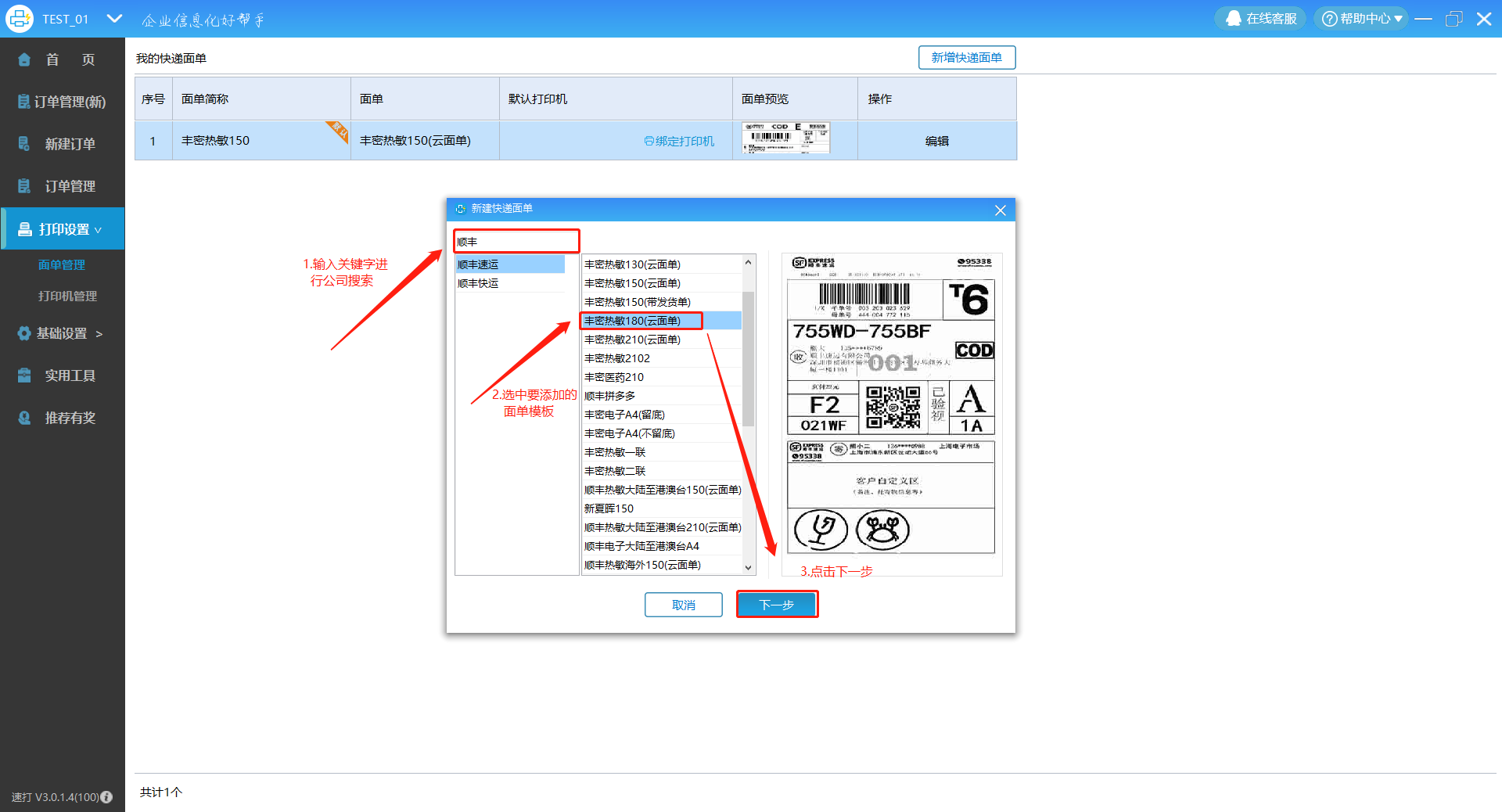Click the 首页 home icon
The height and width of the screenshot is (812, 1502).
point(24,59)
